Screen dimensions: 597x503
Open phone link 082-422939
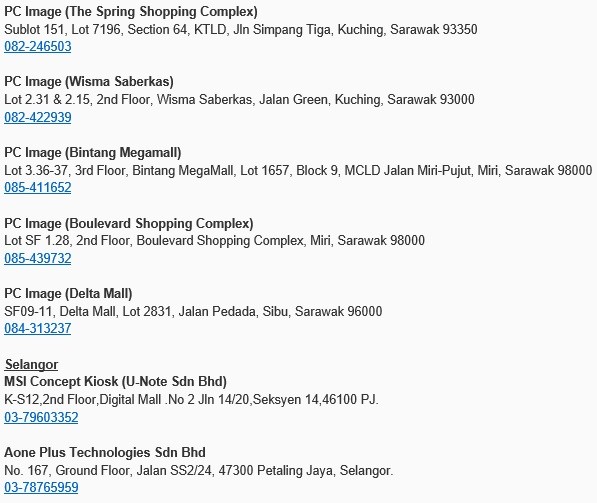(38, 117)
